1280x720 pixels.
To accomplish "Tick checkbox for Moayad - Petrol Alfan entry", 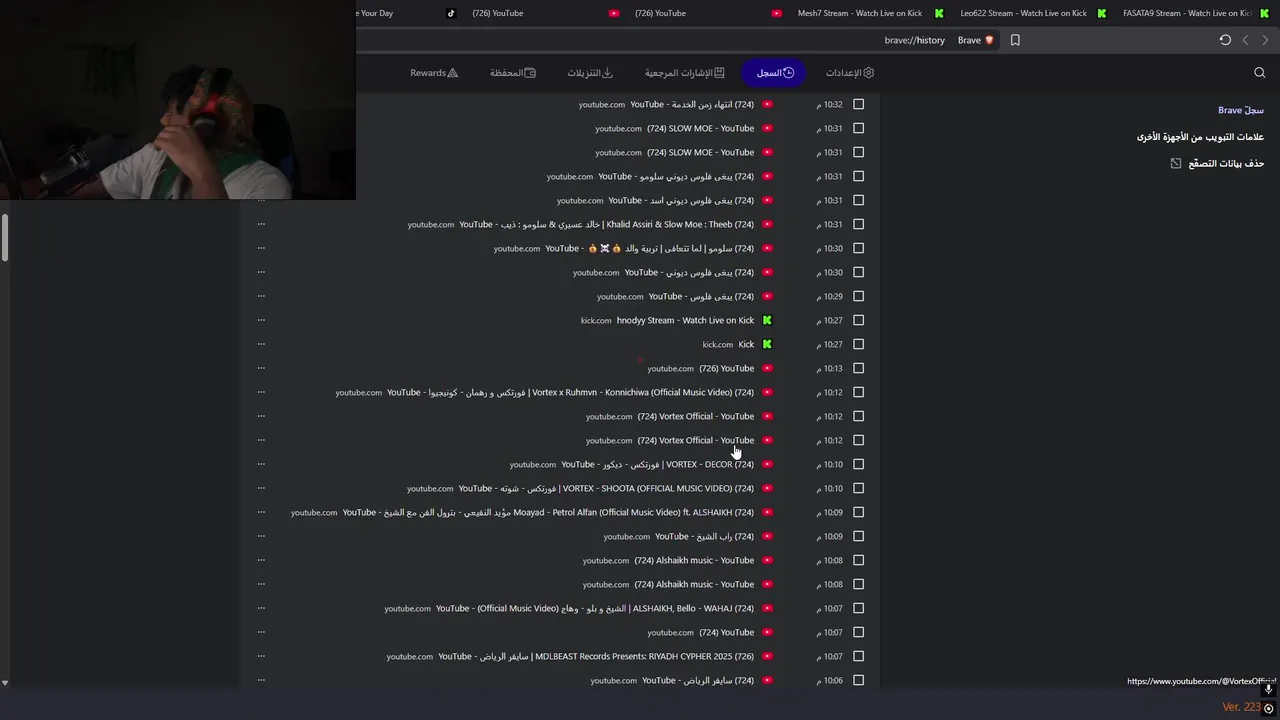I will 858,512.
